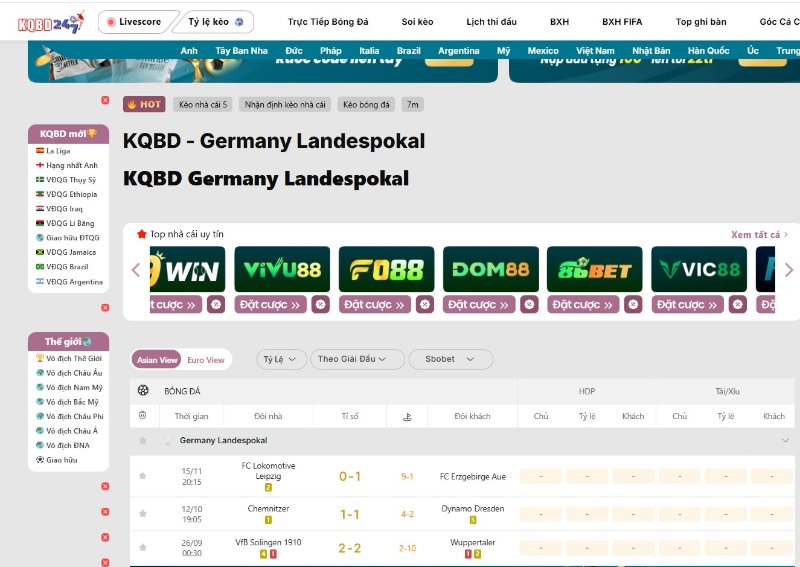Open the Theo Giải Đấu dropdown
Image resolution: width=800 pixels, height=567 pixels.
tap(357, 359)
